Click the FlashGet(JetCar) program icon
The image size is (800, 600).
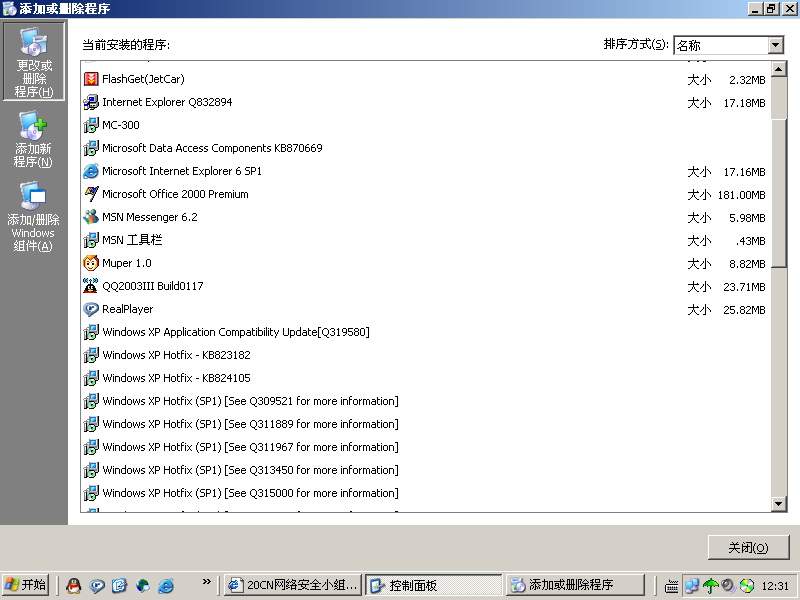tap(91, 79)
